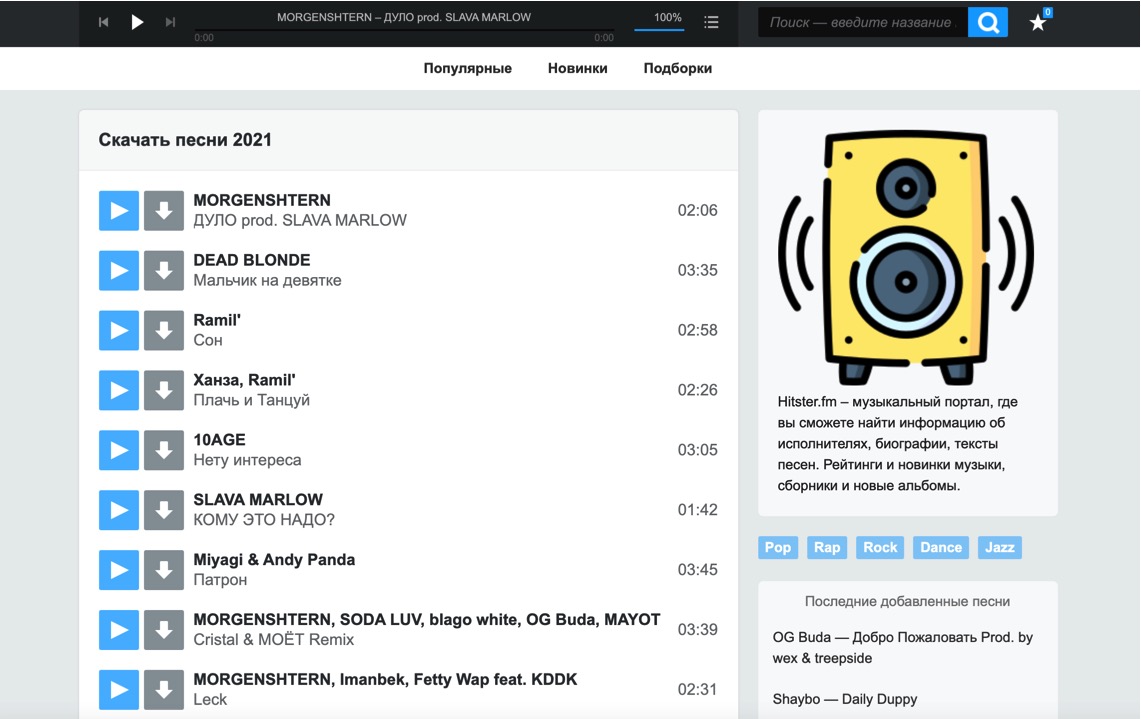
Task: Seek on the track progress bar
Action: click(404, 30)
